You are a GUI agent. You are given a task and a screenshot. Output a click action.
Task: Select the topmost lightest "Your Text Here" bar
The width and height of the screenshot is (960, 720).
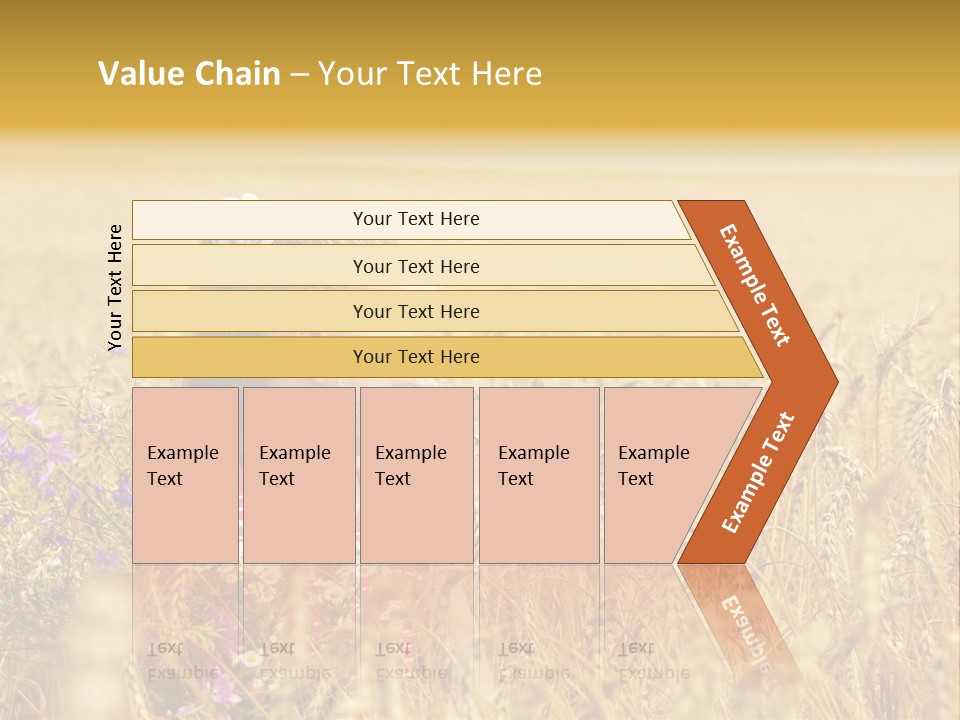[416, 219]
